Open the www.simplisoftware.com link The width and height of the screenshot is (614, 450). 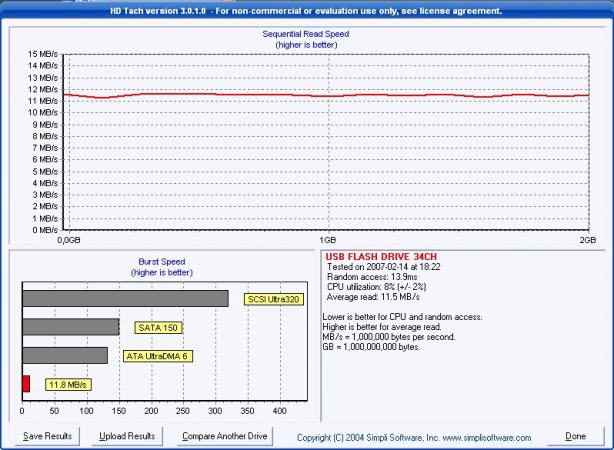point(487,437)
